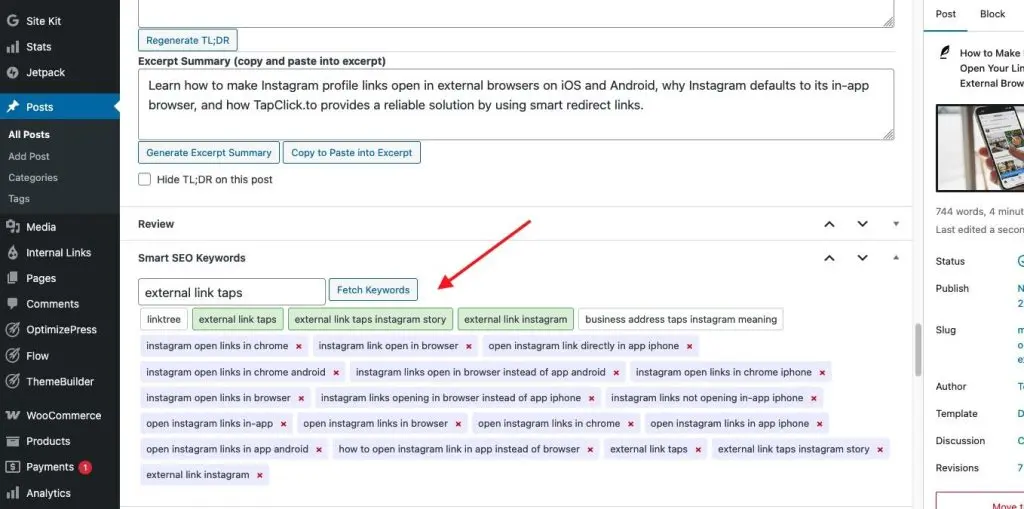Screen dimensions: 1024x509
Task: Click the Comments bubble icon
Action: tap(12, 304)
